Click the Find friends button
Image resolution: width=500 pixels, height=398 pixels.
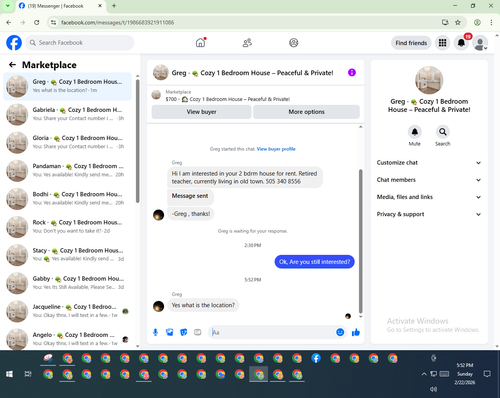click(411, 43)
